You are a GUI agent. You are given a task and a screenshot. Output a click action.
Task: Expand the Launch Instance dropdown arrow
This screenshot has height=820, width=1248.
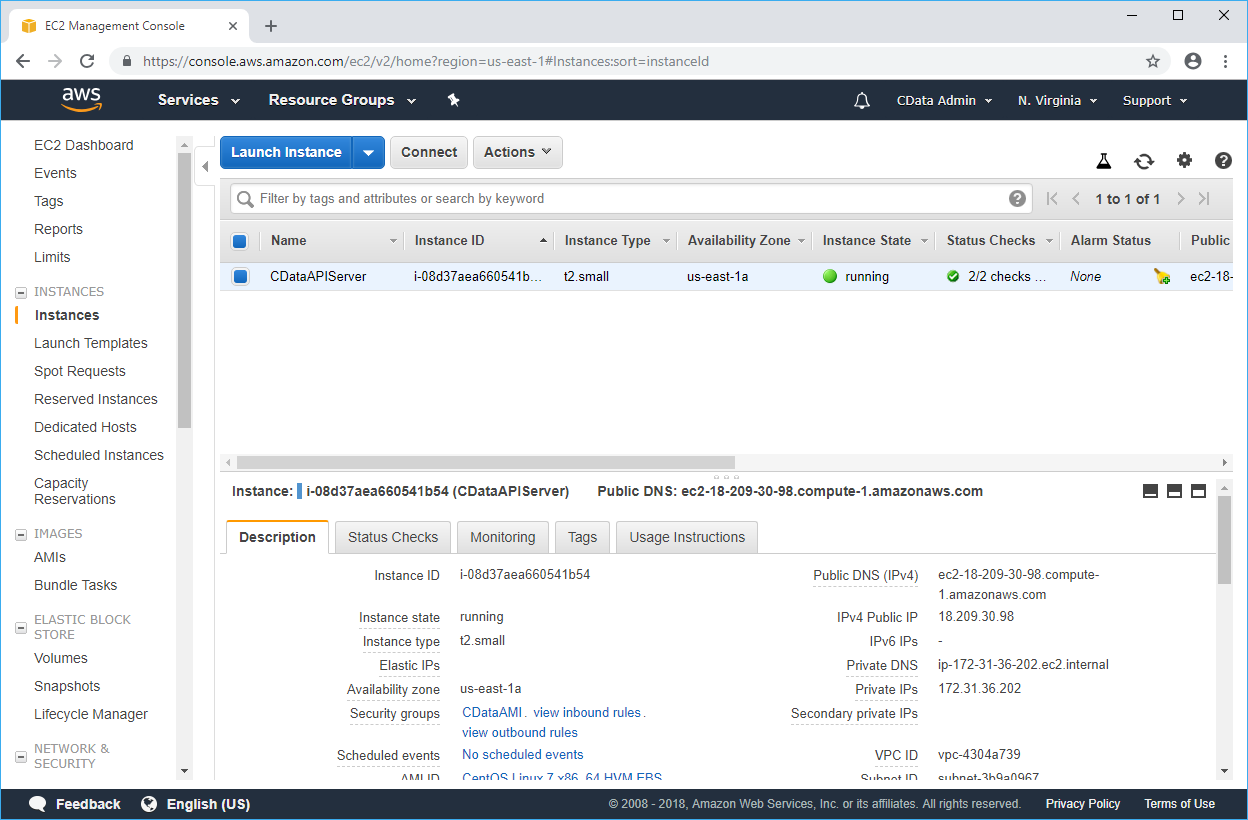coord(369,152)
